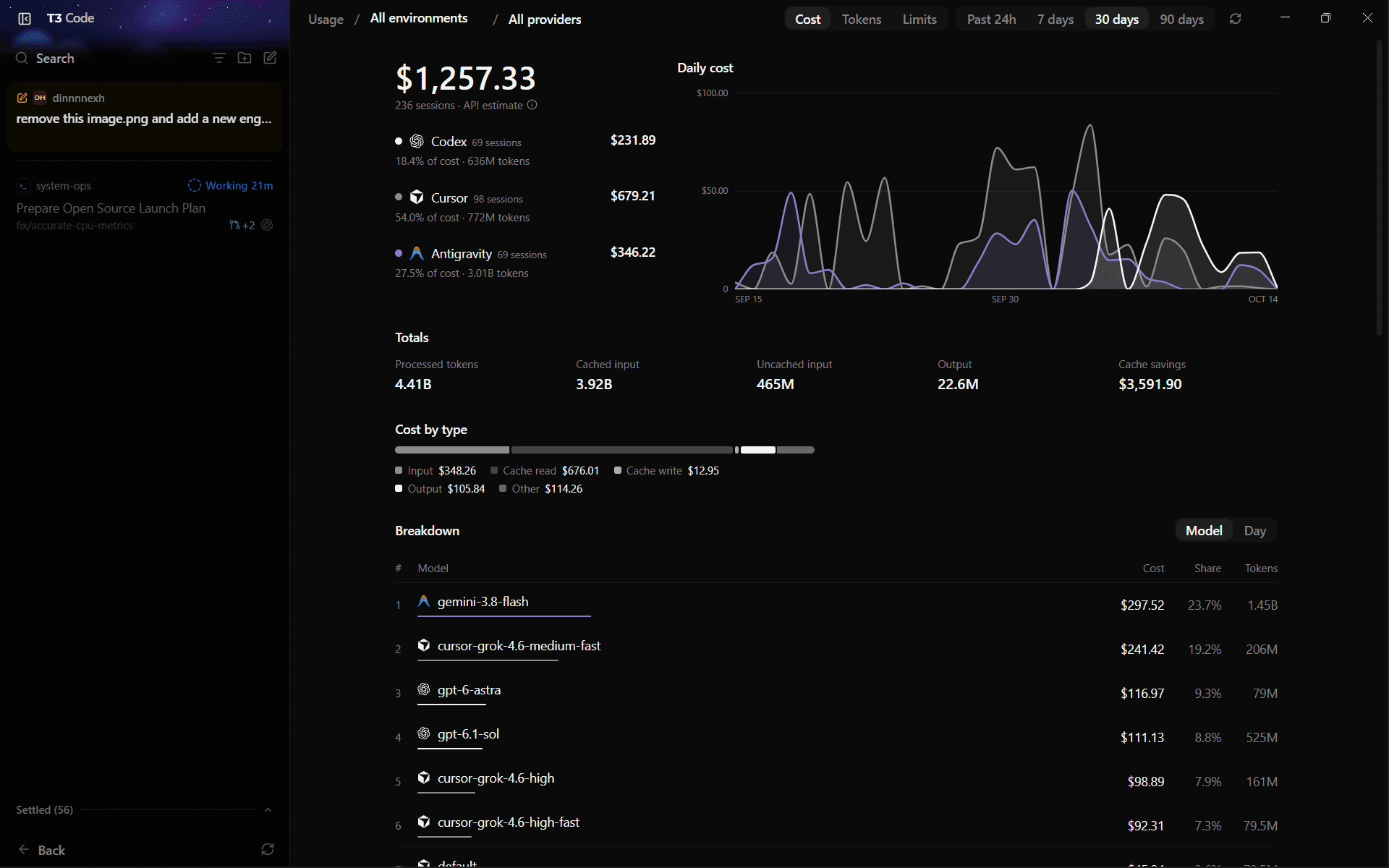Open the remove this image.png thread
This screenshot has width=1389, height=868.
[145, 116]
